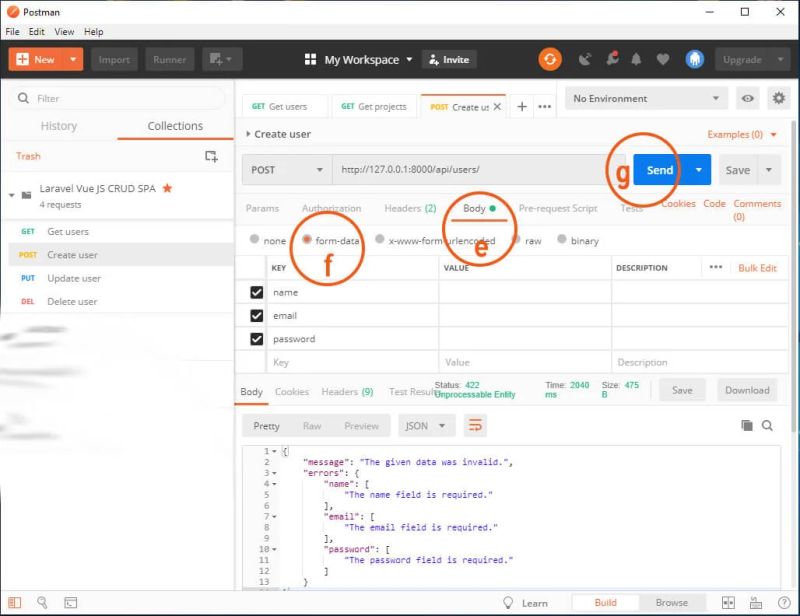Click the Download response button
The width and height of the screenshot is (800, 616).
coord(747,390)
